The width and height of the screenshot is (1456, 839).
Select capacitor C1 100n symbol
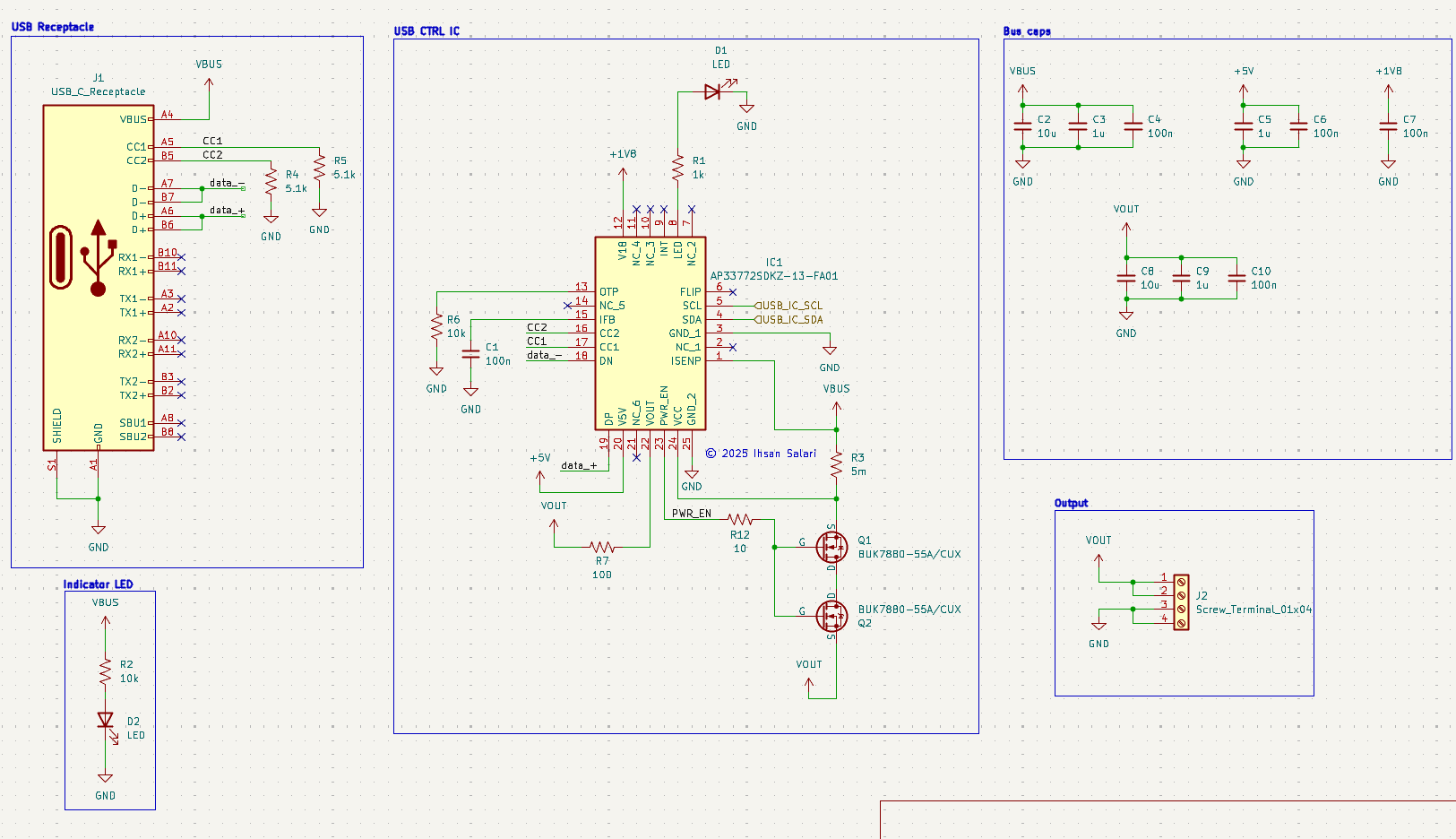point(470,354)
